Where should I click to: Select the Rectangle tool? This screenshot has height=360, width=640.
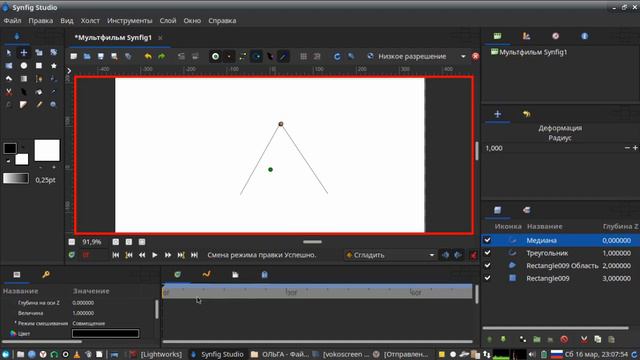(39, 66)
